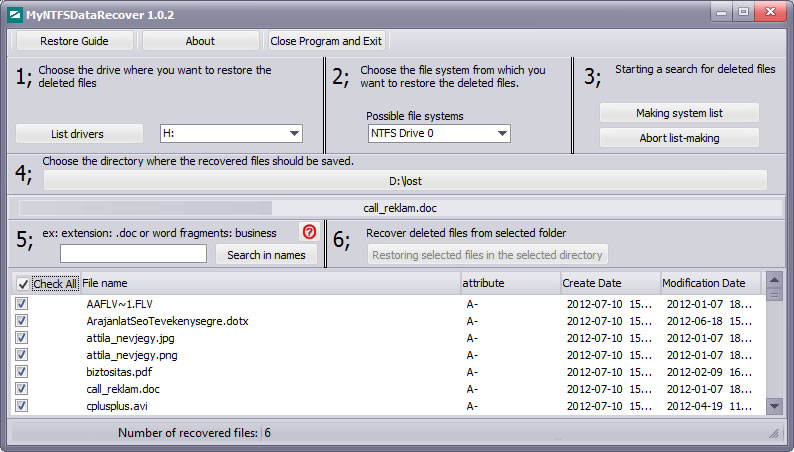Click the call_reklam.doc progress bar
Screen dimensions: 794x452
(x=400, y=208)
